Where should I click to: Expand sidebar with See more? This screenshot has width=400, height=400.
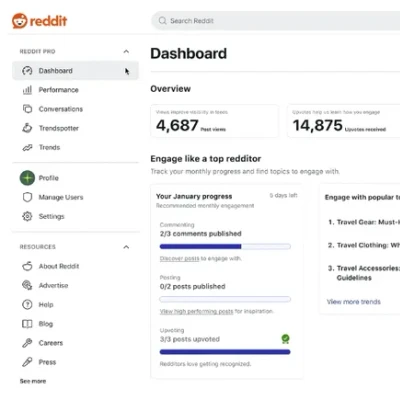click(33, 381)
